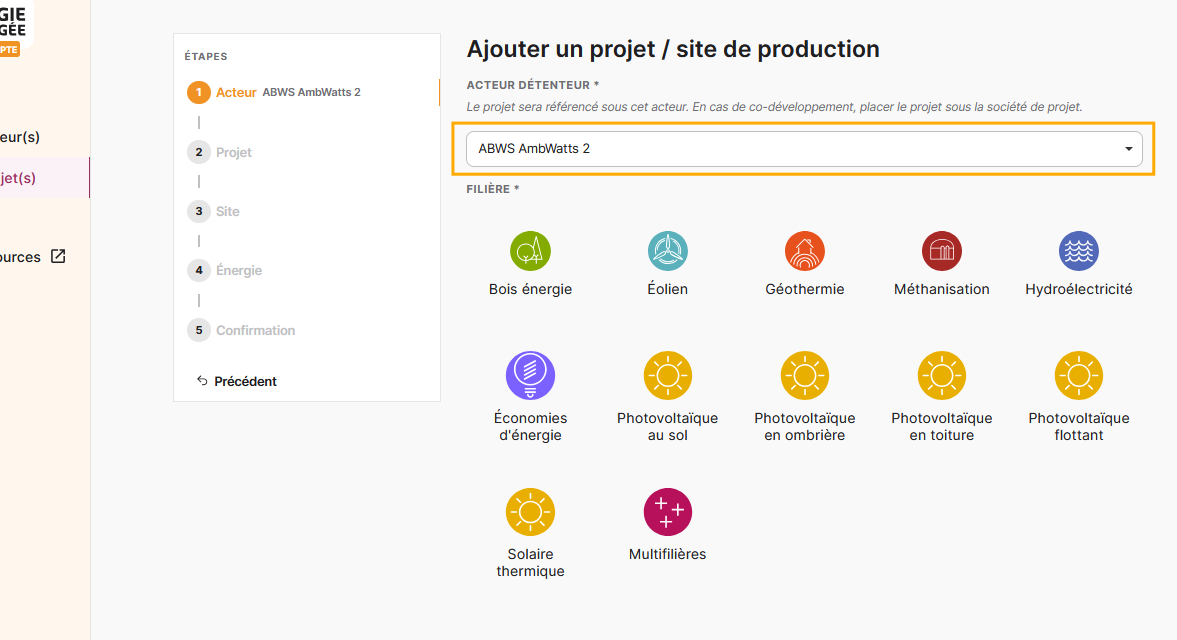The image size is (1177, 640).
Task: Choose Photovoltaïque en ombrière sun icon
Action: (805, 375)
